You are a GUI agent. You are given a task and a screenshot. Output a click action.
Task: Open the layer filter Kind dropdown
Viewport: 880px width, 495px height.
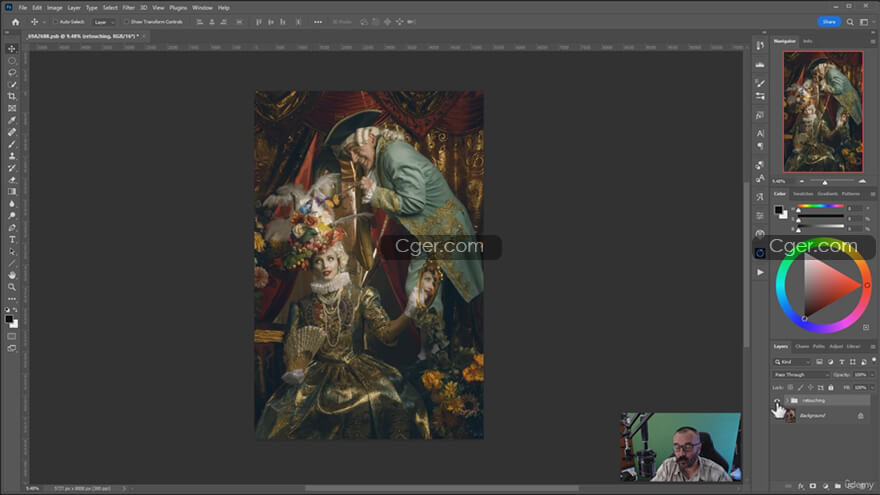click(x=792, y=362)
